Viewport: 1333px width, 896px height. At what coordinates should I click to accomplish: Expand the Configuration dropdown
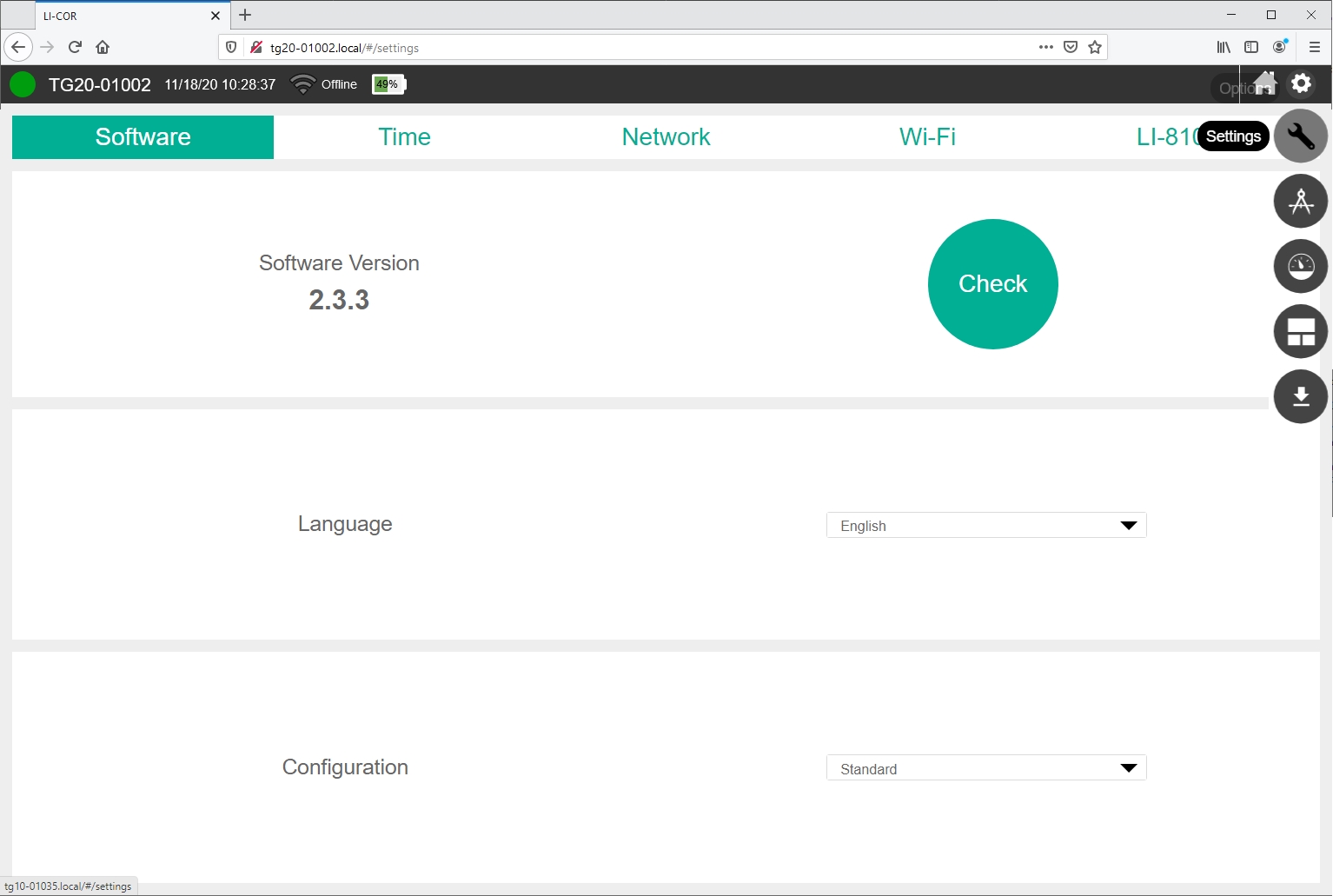[x=985, y=768]
